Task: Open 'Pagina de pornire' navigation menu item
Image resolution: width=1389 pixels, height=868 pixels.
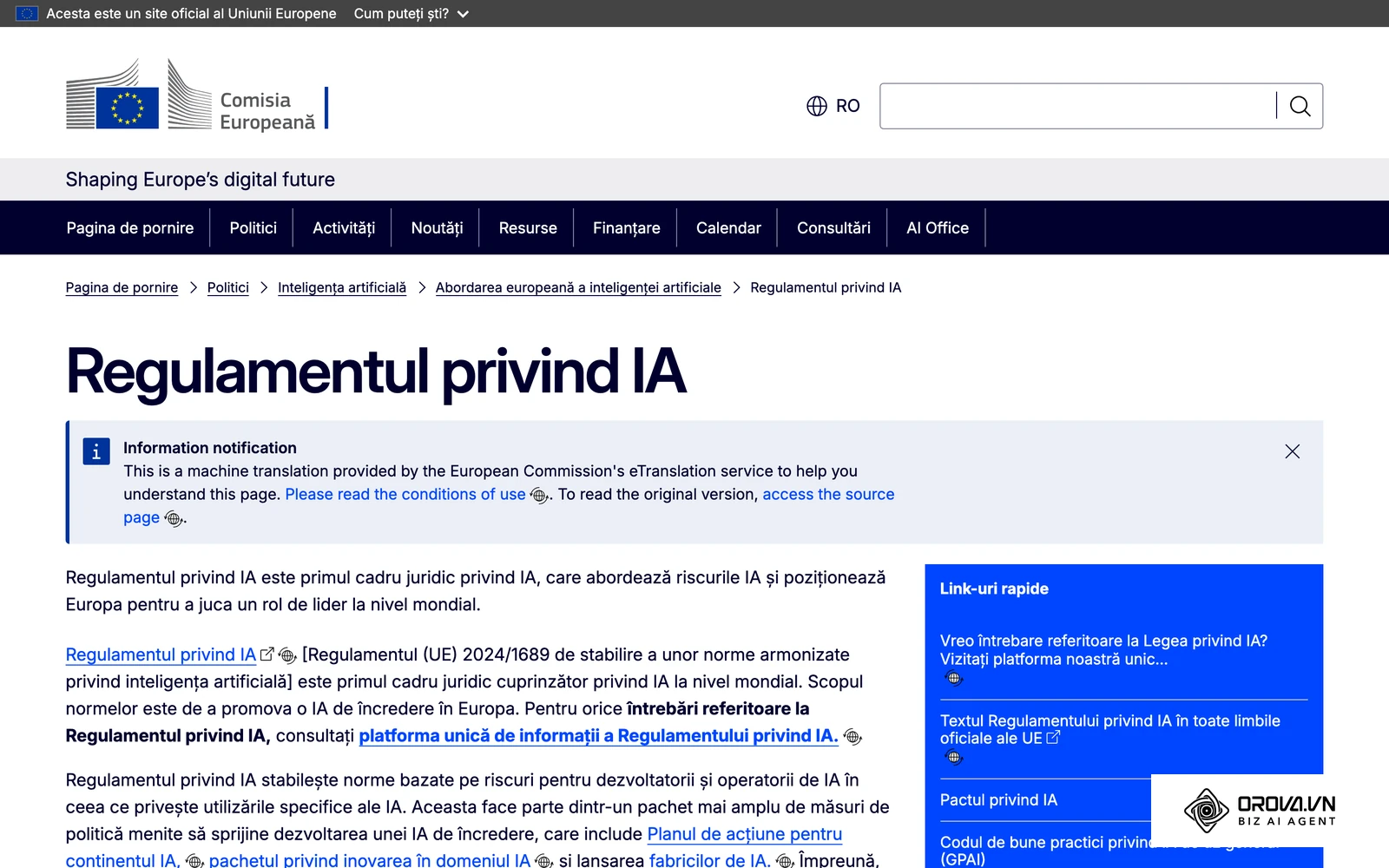Action: coord(130,227)
